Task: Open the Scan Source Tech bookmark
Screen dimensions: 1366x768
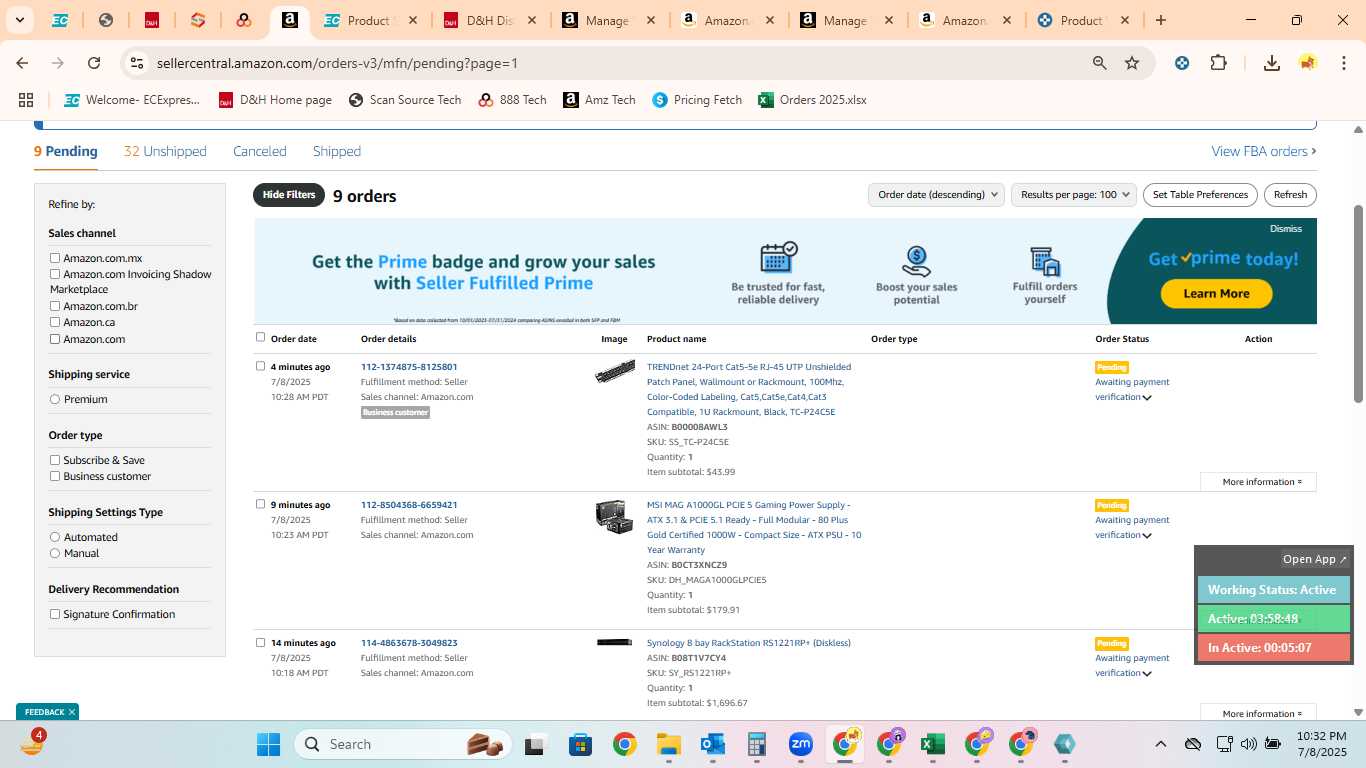Action: pyautogui.click(x=404, y=100)
